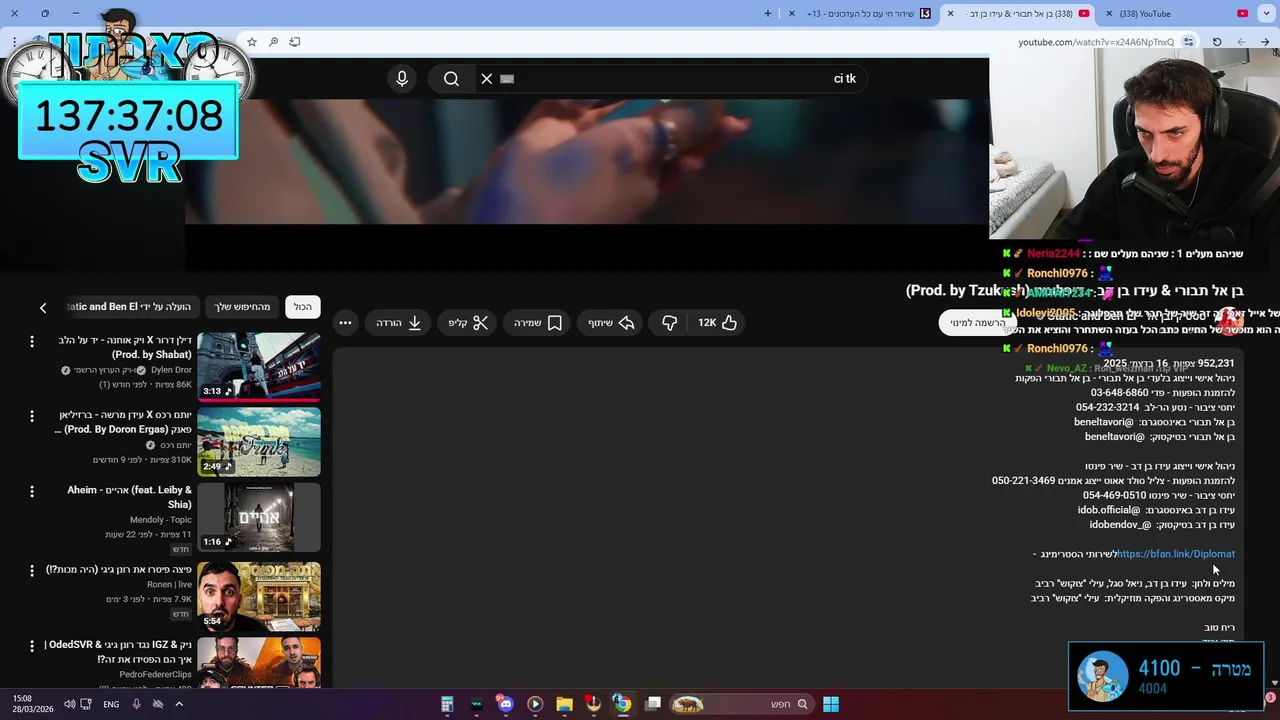Image resolution: width=1280 pixels, height=720 pixels.
Task: Open Chrome from the taskbar
Action: 622,704
